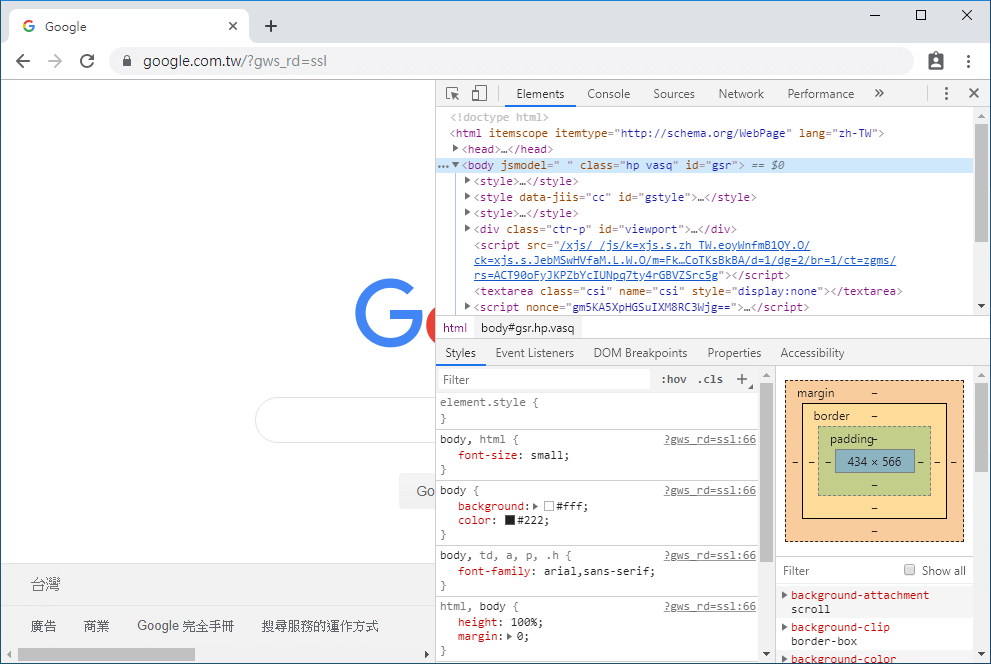This screenshot has width=991, height=664.
Task: Click the 商業 footer link
Action: tap(97, 626)
